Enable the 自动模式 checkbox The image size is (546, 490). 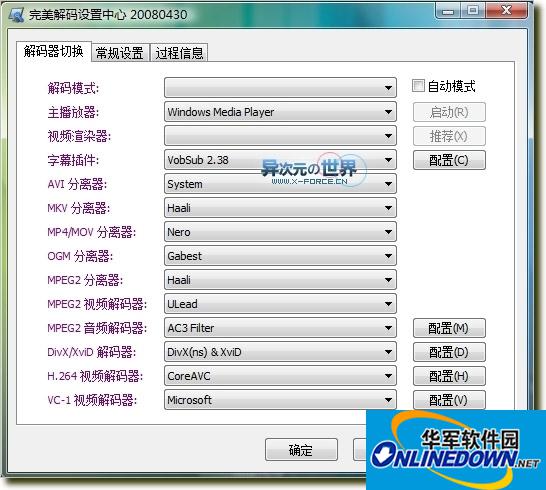[x=418, y=86]
